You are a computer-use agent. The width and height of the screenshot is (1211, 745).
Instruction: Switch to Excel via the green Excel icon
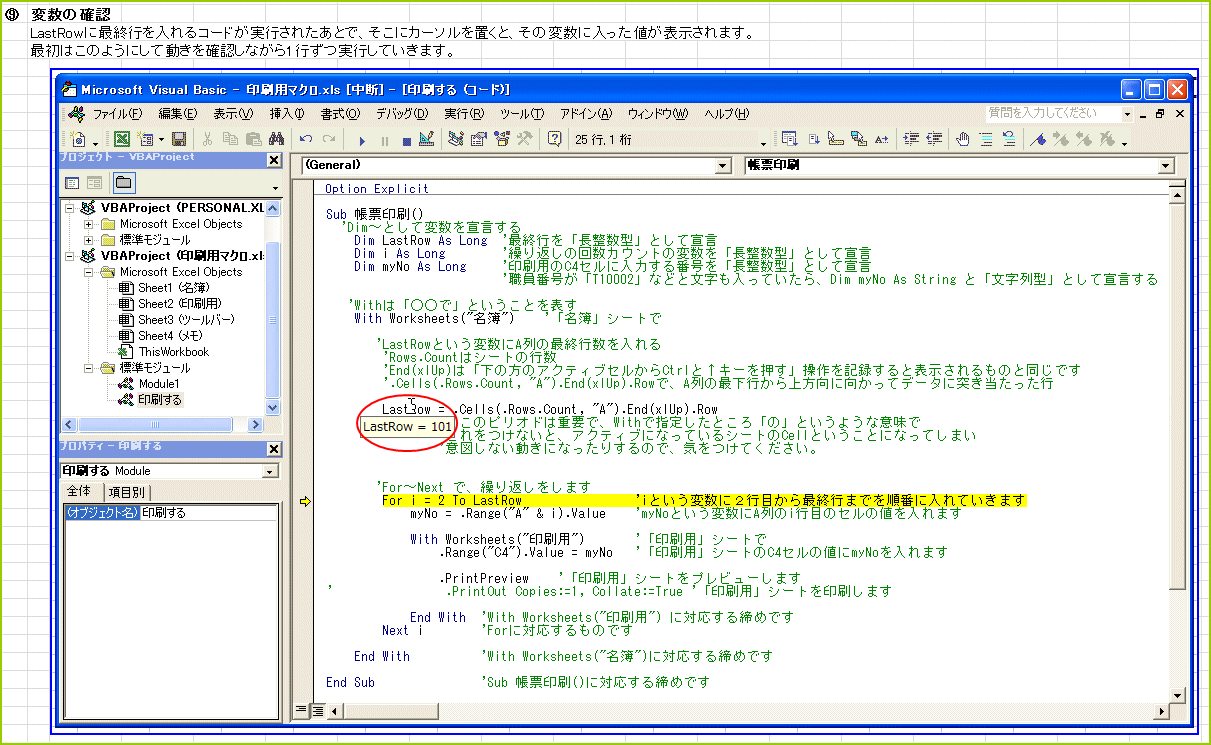121,140
